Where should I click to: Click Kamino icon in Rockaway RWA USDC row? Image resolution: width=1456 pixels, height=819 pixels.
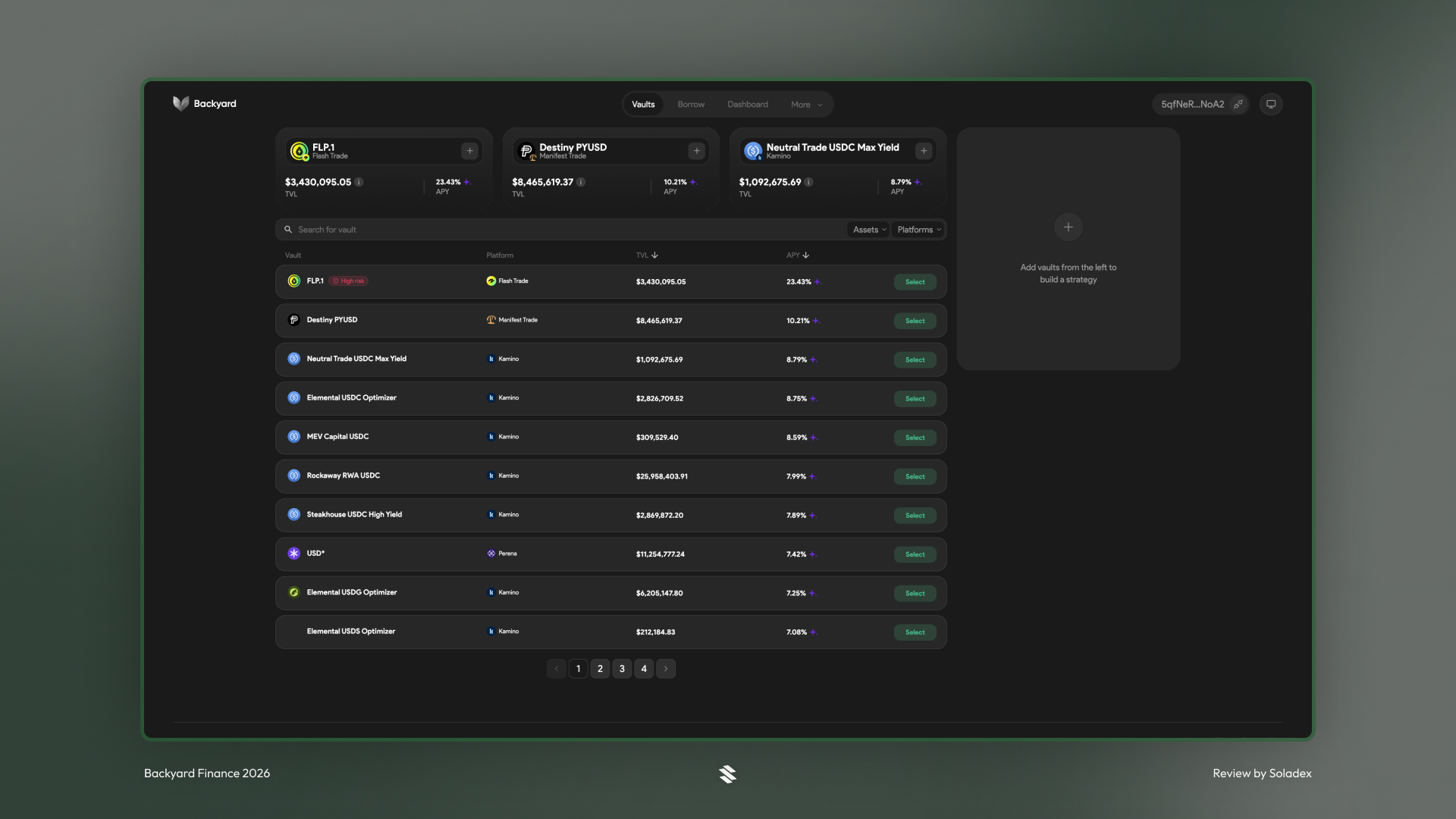click(x=491, y=475)
